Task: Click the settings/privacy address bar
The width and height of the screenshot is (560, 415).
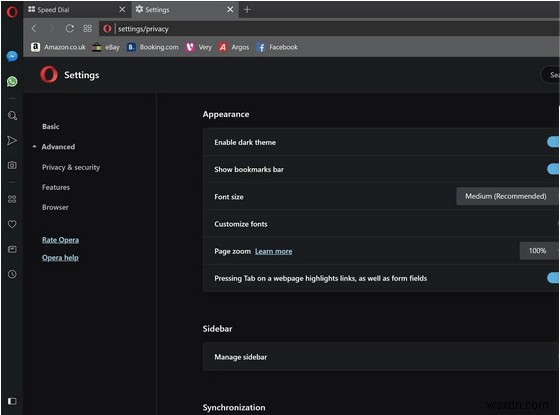Action: point(336,29)
